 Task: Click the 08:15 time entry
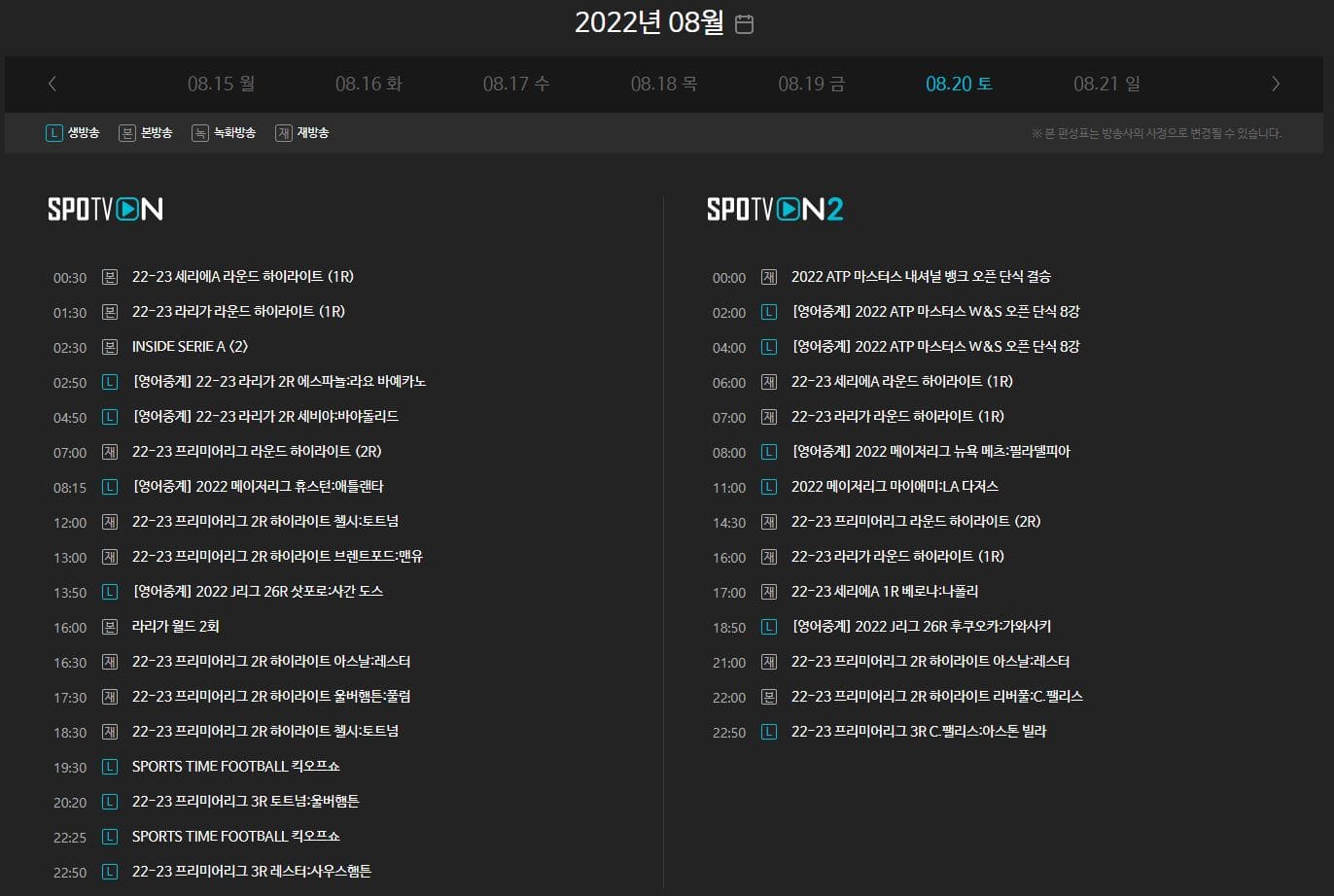pyautogui.click(x=70, y=488)
